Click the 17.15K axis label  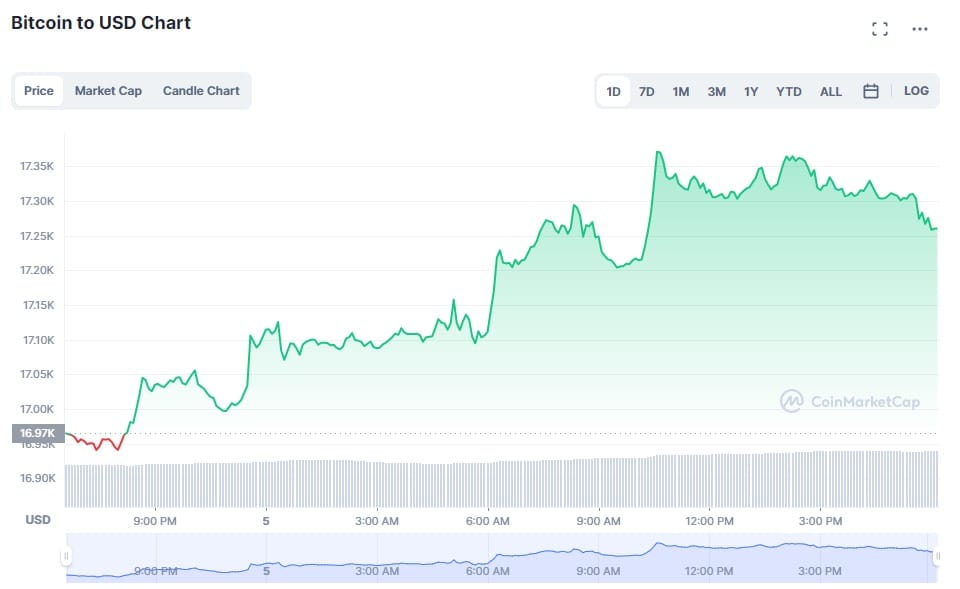[38, 305]
